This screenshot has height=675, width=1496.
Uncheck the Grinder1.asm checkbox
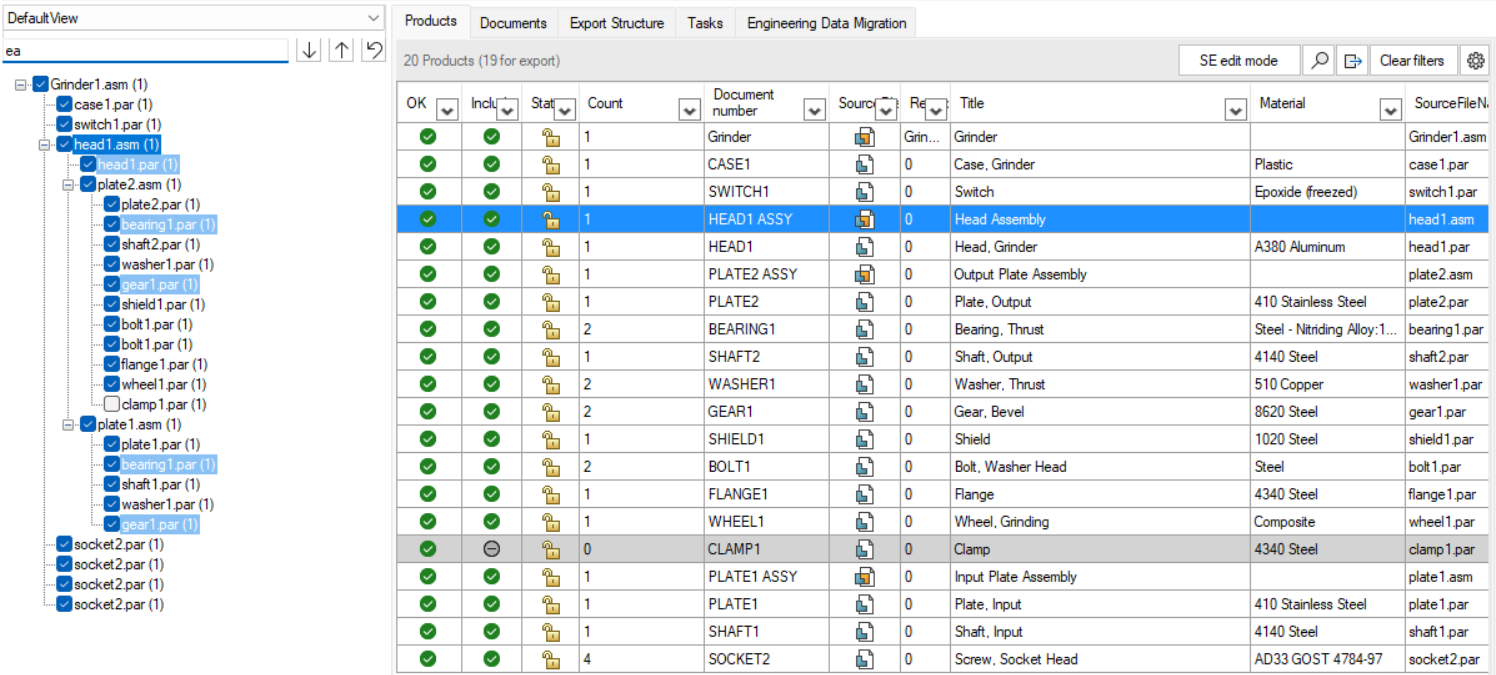[41, 84]
